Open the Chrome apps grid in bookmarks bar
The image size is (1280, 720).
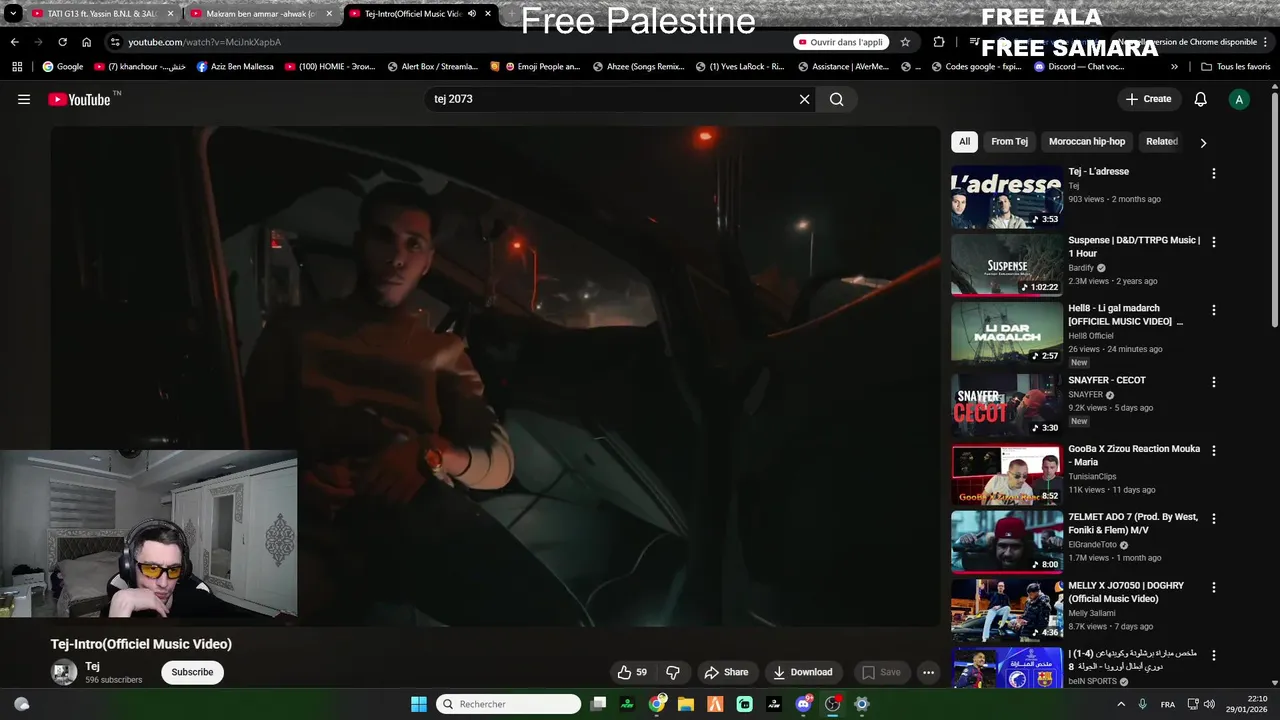pos(17,67)
